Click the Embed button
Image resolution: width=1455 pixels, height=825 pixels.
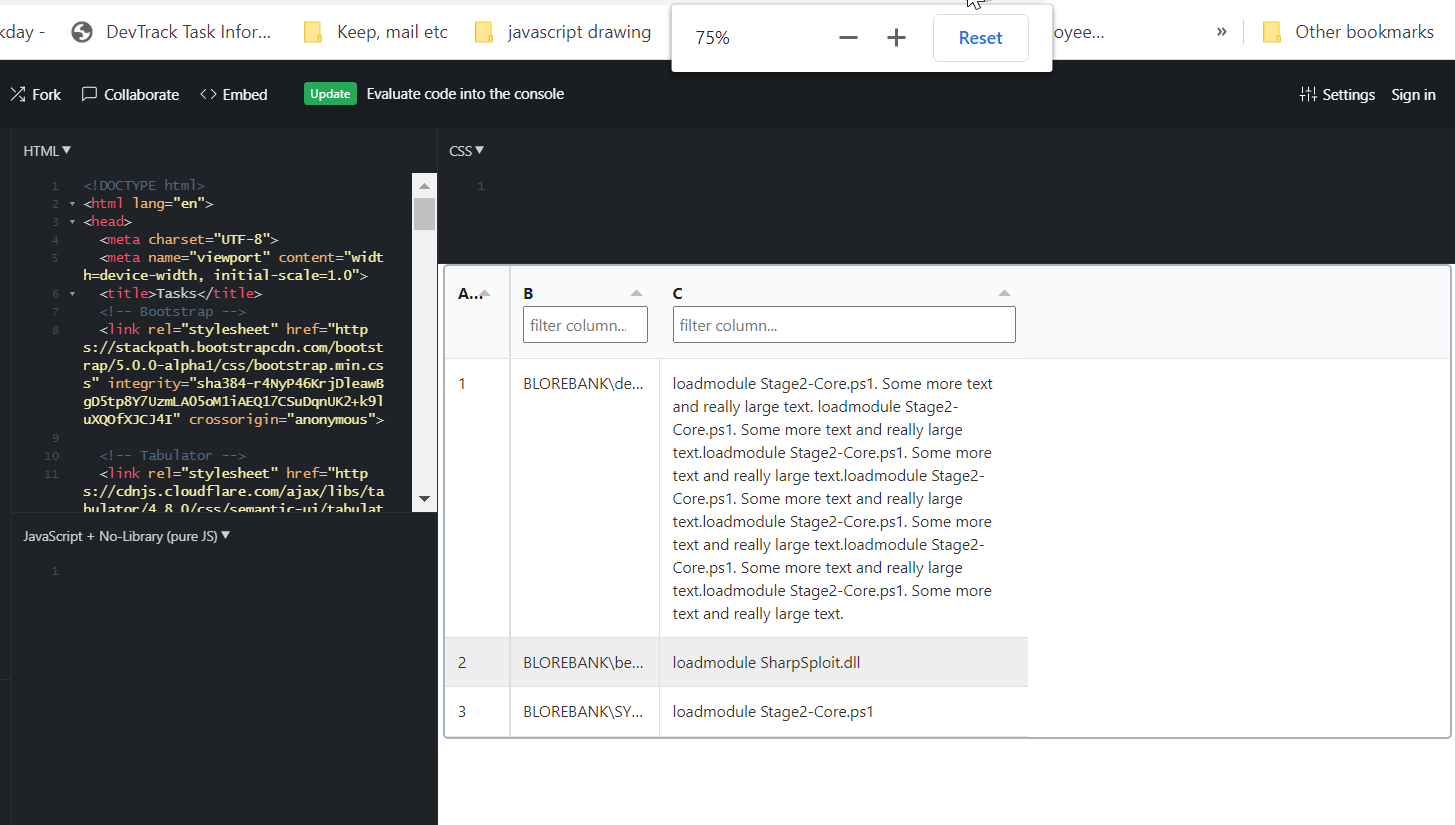click(234, 94)
